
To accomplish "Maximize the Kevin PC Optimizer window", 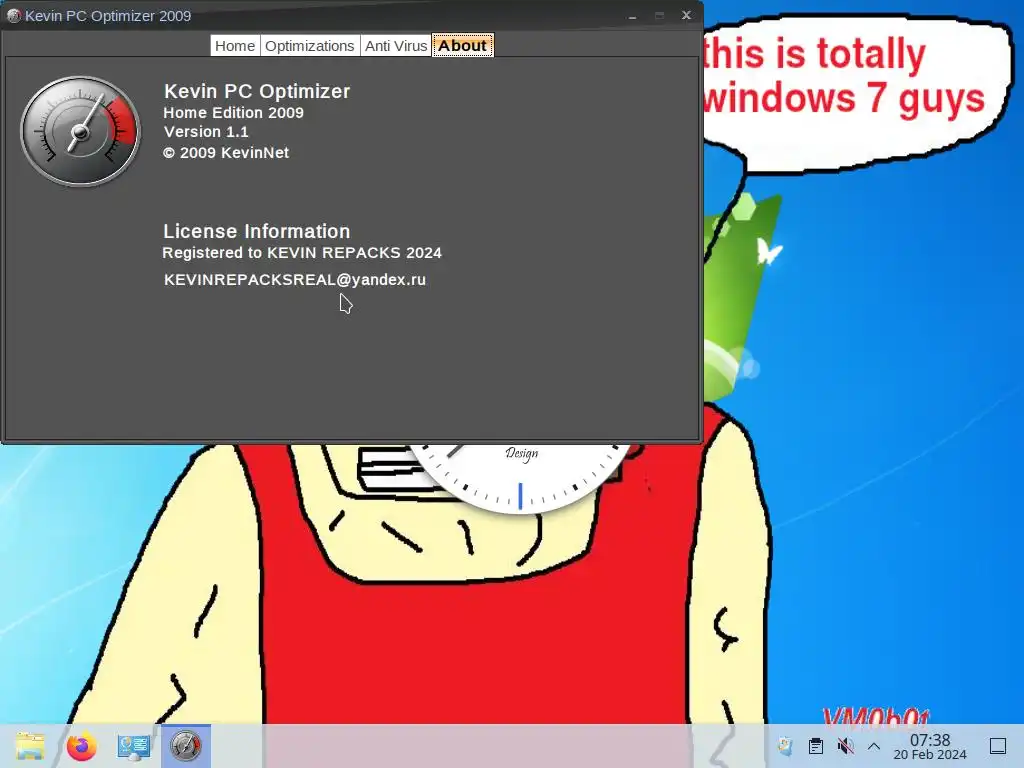I will click(x=659, y=16).
